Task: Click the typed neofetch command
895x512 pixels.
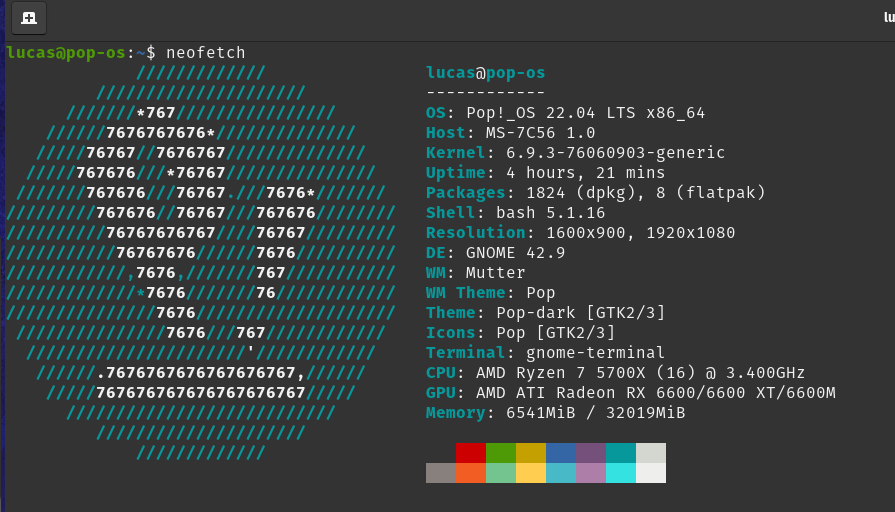Action: (x=205, y=53)
